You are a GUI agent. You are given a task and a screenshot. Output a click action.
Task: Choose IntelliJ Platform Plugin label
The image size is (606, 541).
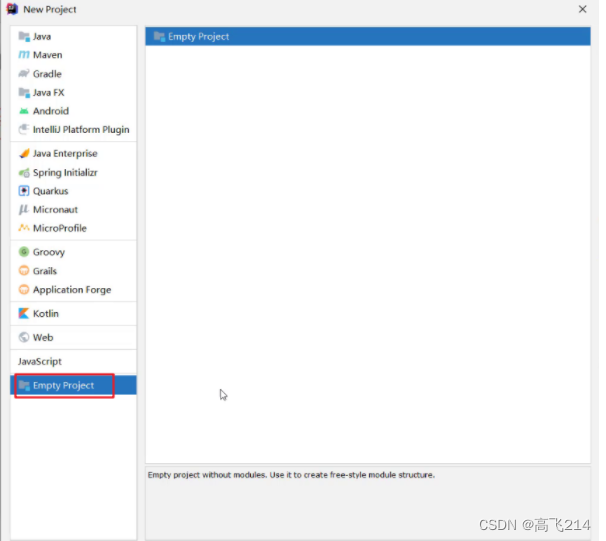pyautogui.click(x=81, y=129)
